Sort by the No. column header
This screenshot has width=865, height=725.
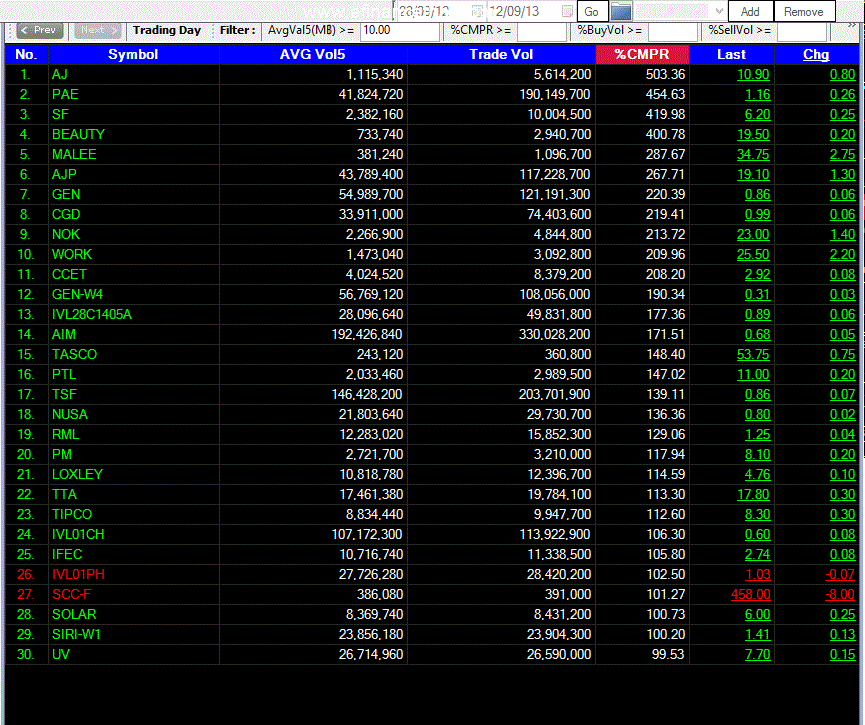[x=26, y=55]
